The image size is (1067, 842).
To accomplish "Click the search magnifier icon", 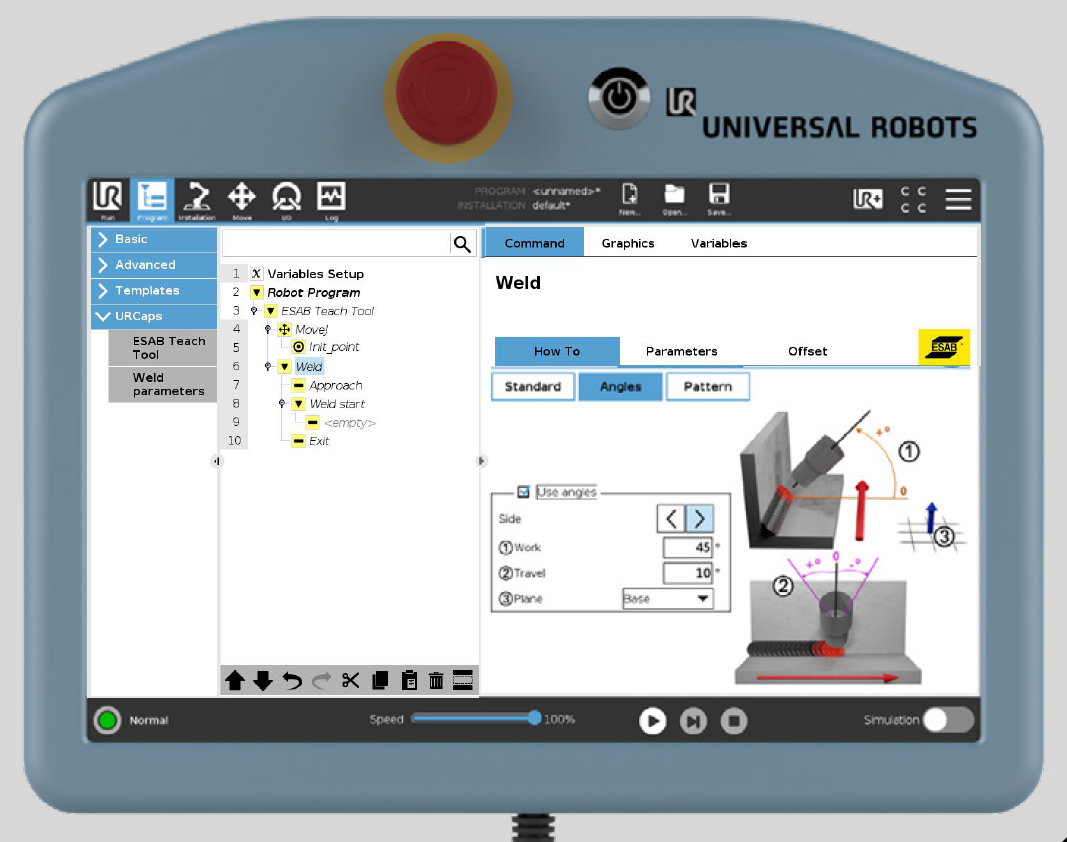I will pos(462,244).
